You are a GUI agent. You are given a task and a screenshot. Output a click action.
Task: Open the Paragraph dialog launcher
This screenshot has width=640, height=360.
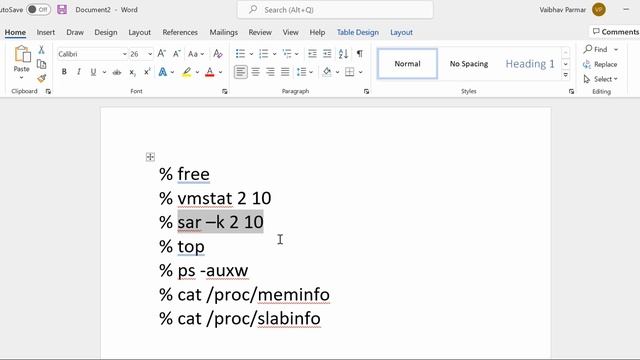tap(367, 91)
